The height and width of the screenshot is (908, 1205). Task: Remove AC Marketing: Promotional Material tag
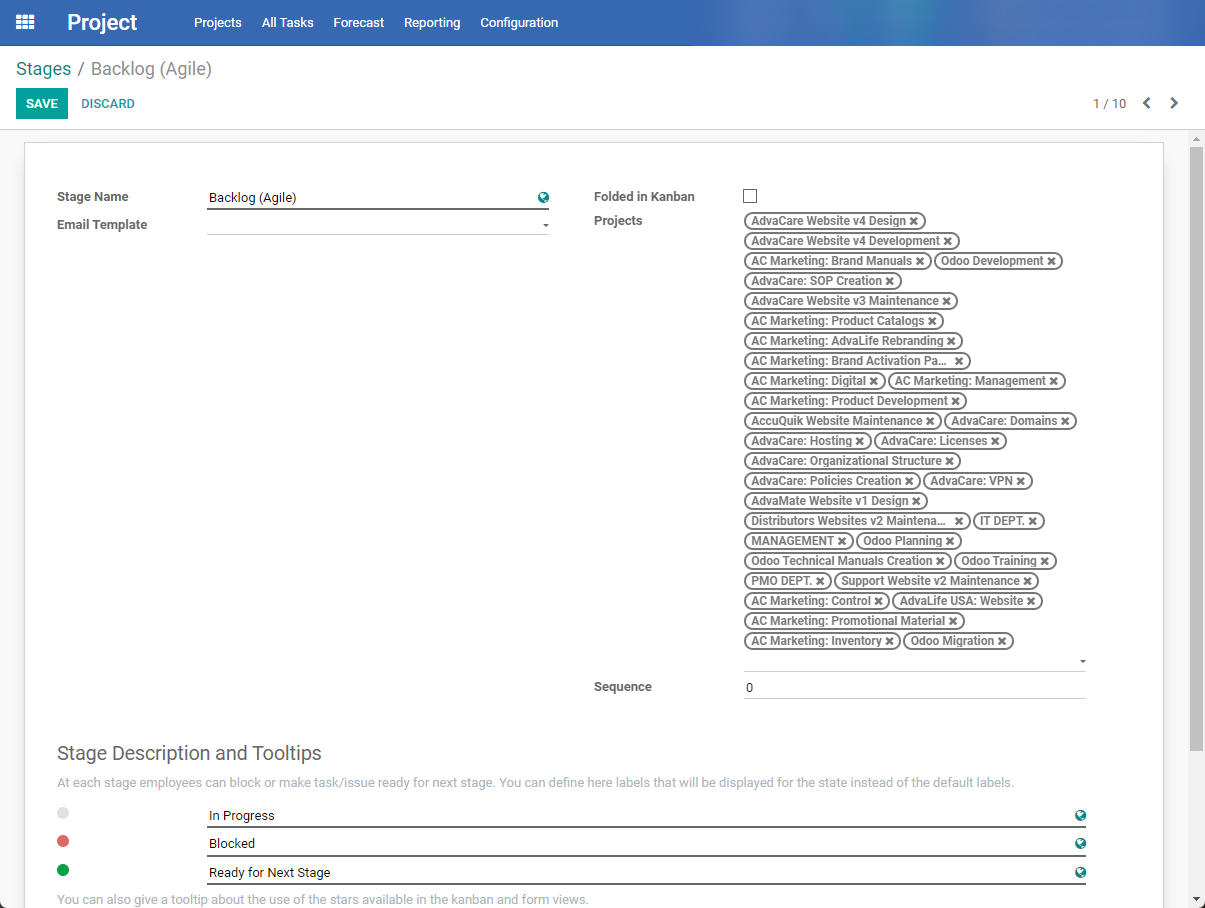pyautogui.click(x=953, y=621)
